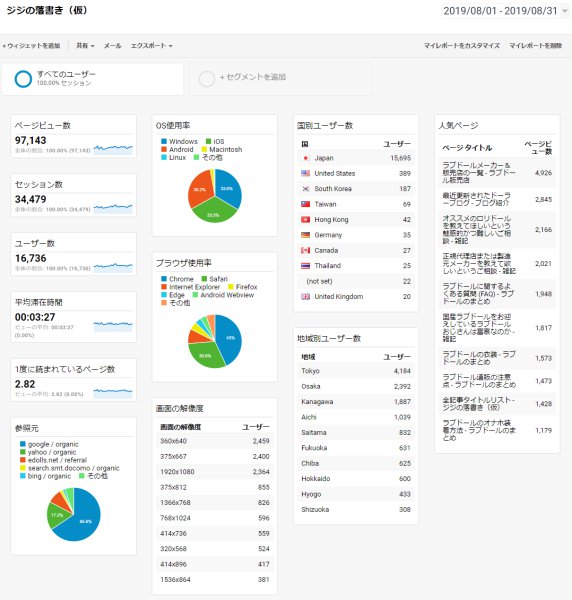
Task: Click the popular page row with 4,926 pageviews
Action: click(x=497, y=173)
